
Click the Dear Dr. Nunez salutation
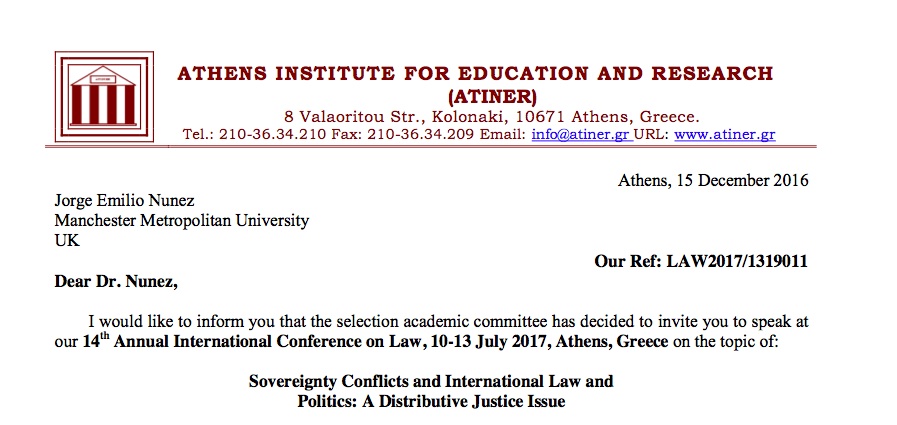[x=116, y=280]
